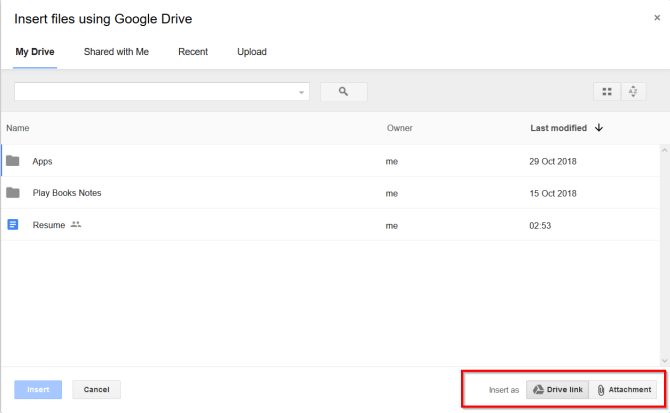Toggle Last modified sort direction arrow

[x=599, y=128]
